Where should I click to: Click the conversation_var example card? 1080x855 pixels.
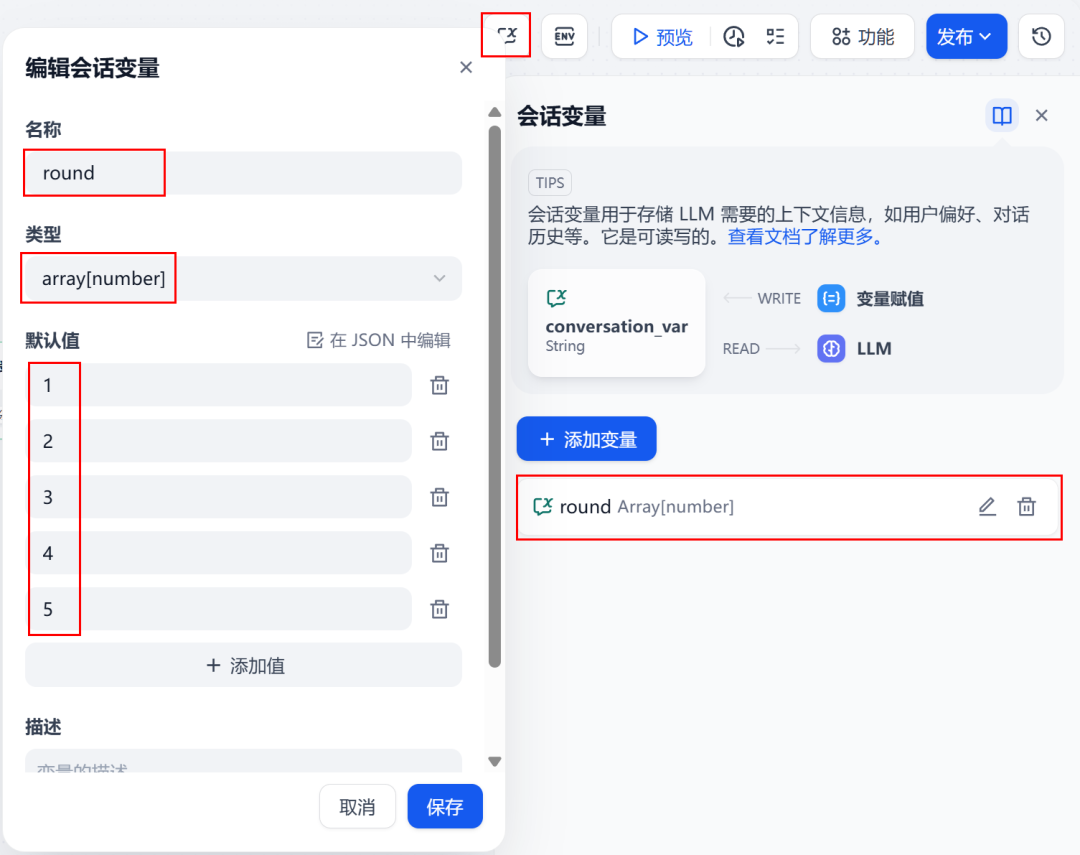click(x=616, y=323)
